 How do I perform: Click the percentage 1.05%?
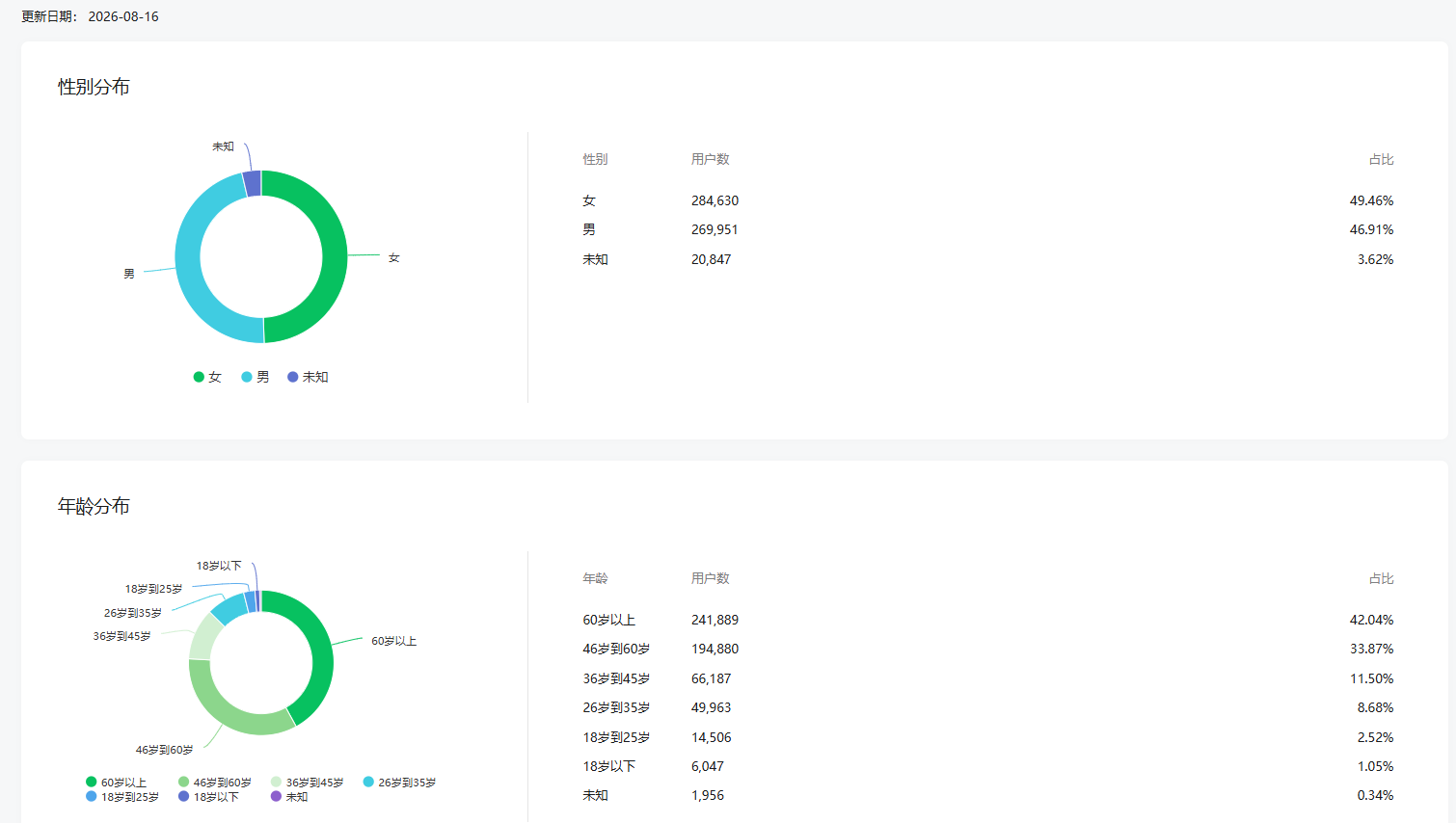(x=1375, y=766)
